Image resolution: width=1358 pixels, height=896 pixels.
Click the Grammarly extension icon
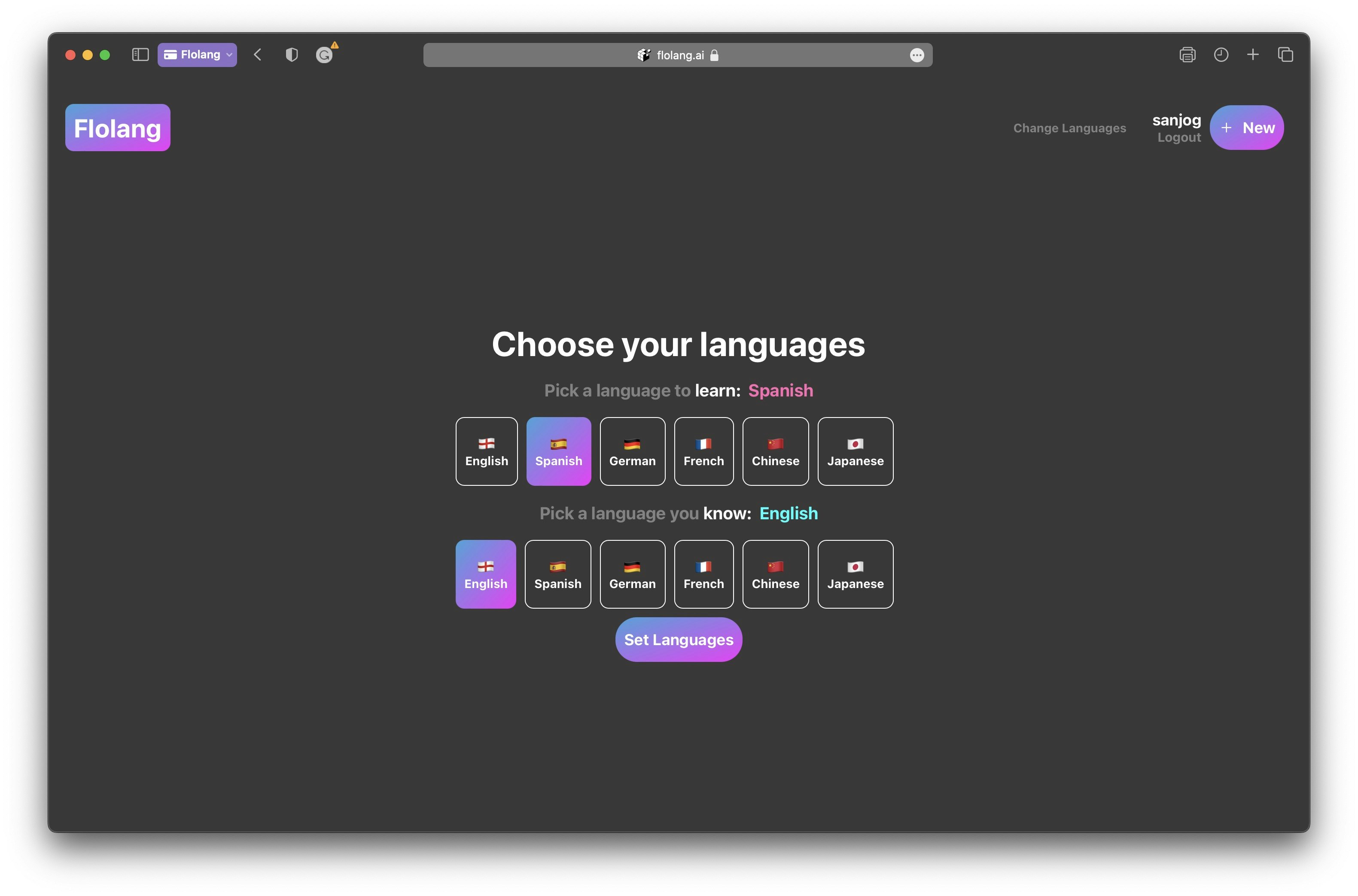(x=325, y=55)
